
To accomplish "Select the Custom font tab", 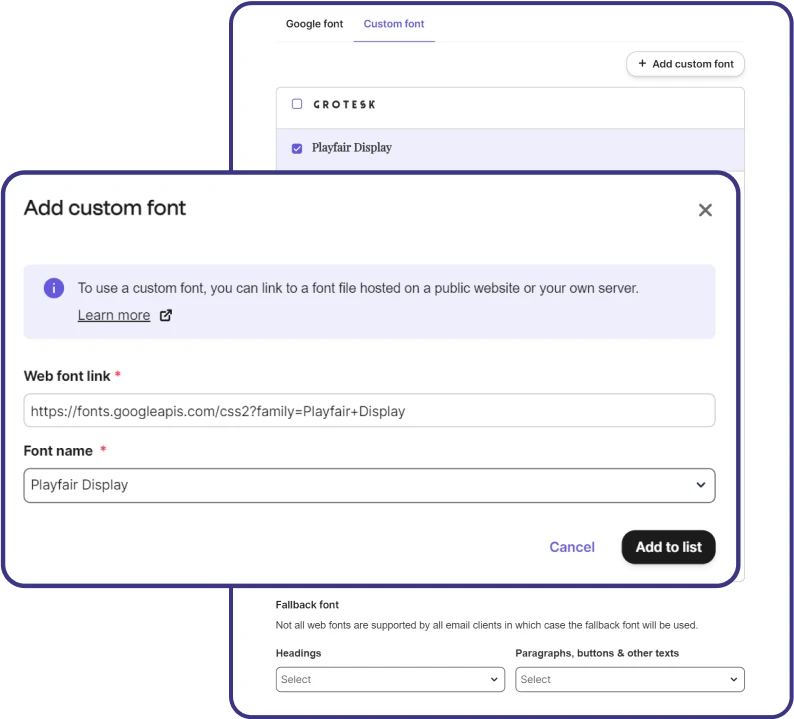I will point(394,24).
